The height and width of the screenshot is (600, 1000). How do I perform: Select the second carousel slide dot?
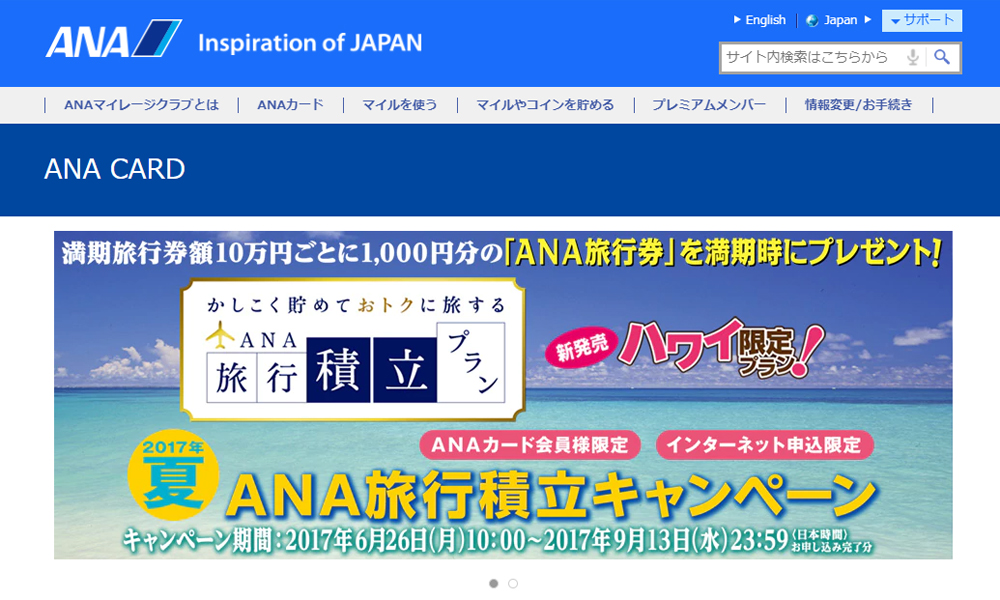pyautogui.click(x=513, y=583)
